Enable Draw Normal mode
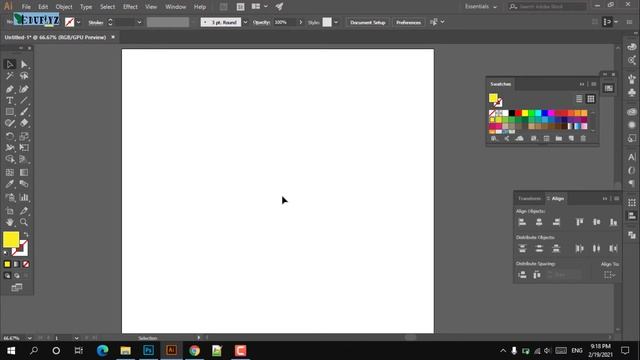 tap(7, 276)
